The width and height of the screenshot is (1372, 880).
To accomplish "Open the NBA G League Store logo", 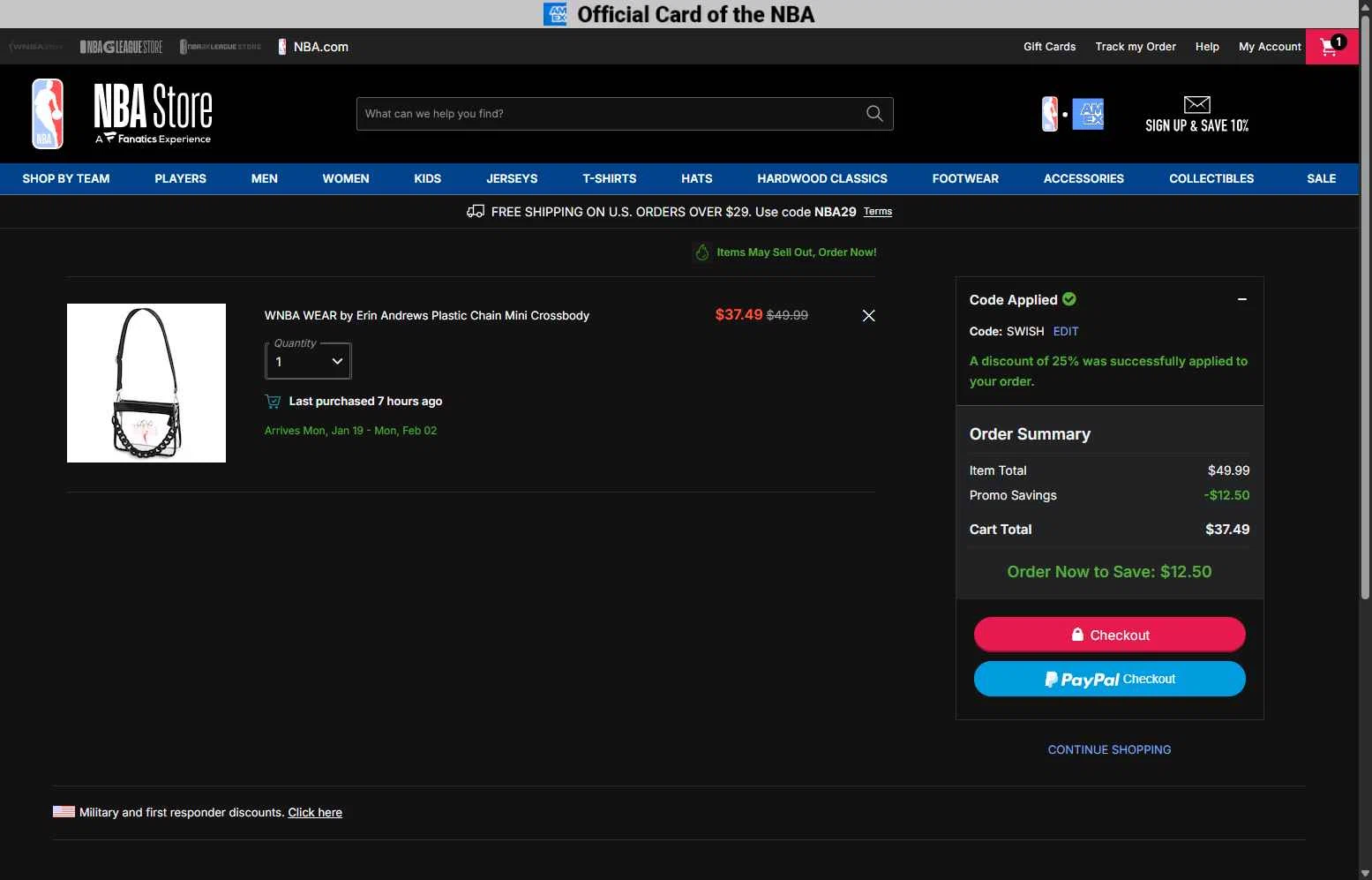I will point(121,47).
